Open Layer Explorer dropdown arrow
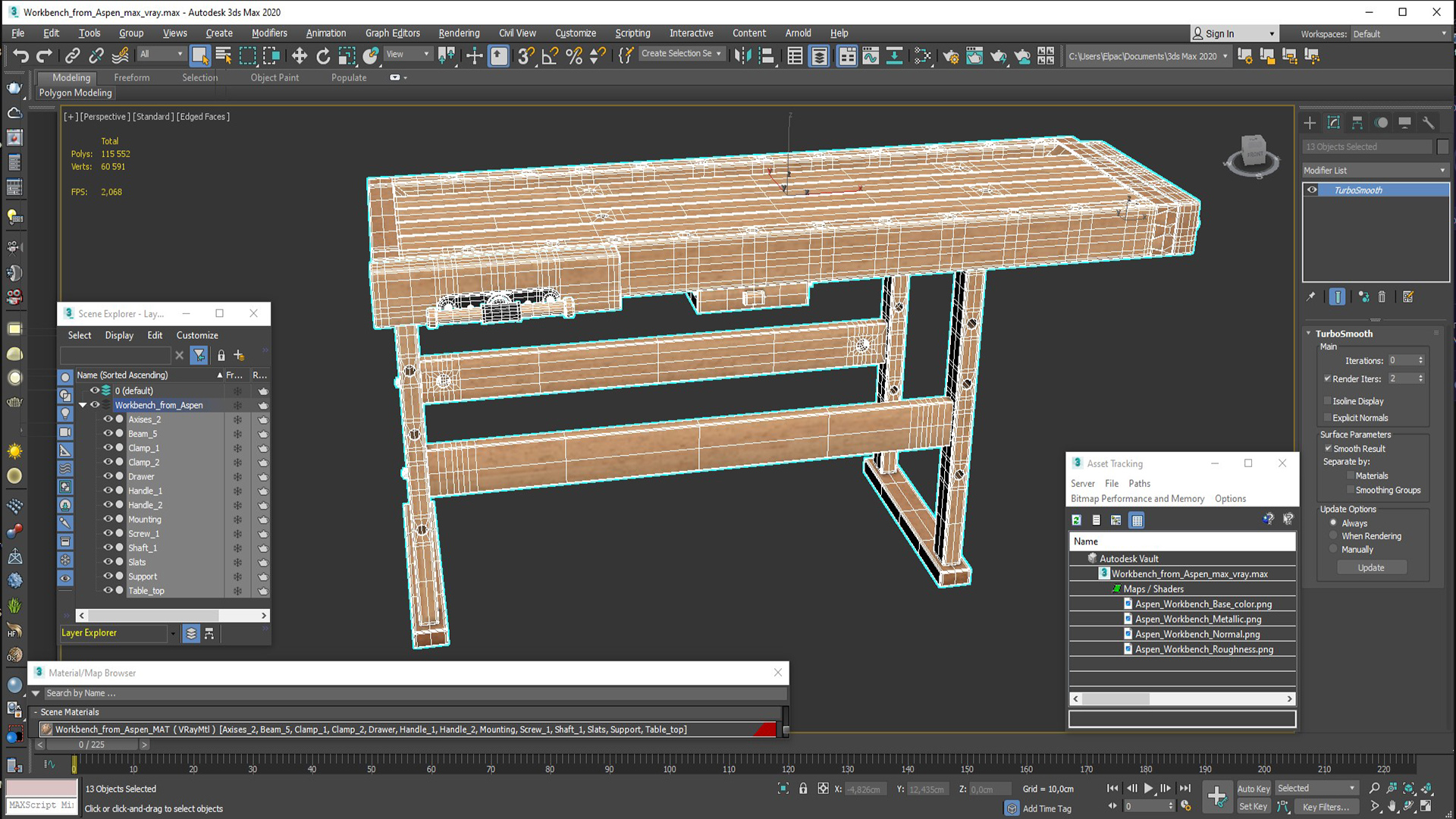 pyautogui.click(x=173, y=633)
